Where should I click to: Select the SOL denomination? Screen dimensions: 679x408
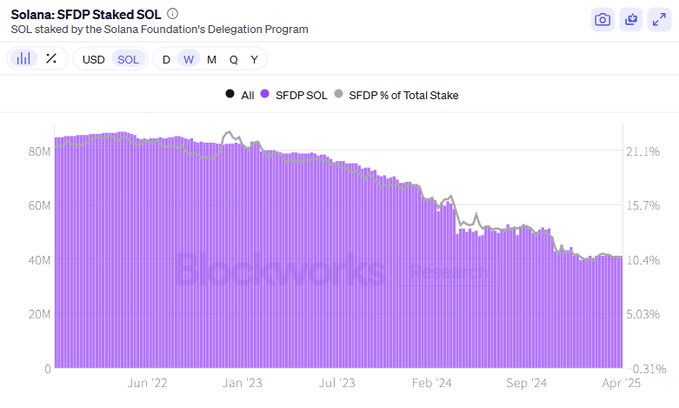click(x=128, y=59)
